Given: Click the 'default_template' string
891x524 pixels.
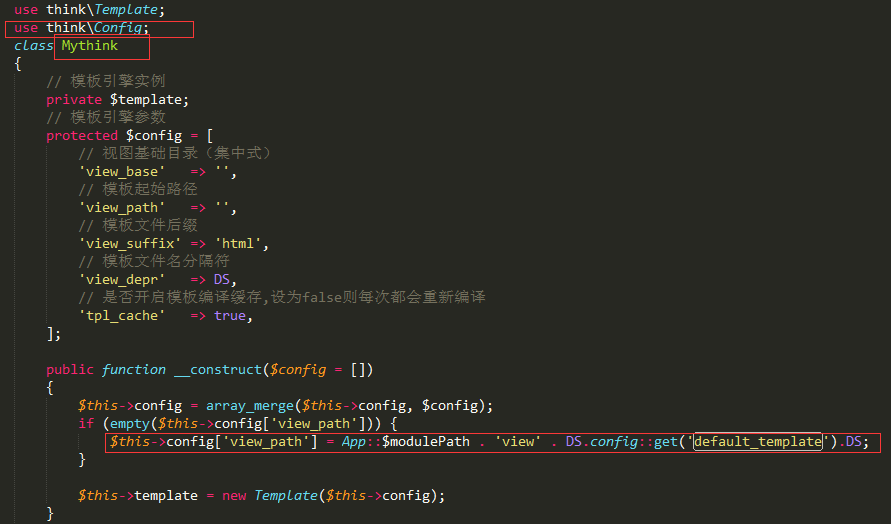Looking at the screenshot, I should [x=757, y=442].
